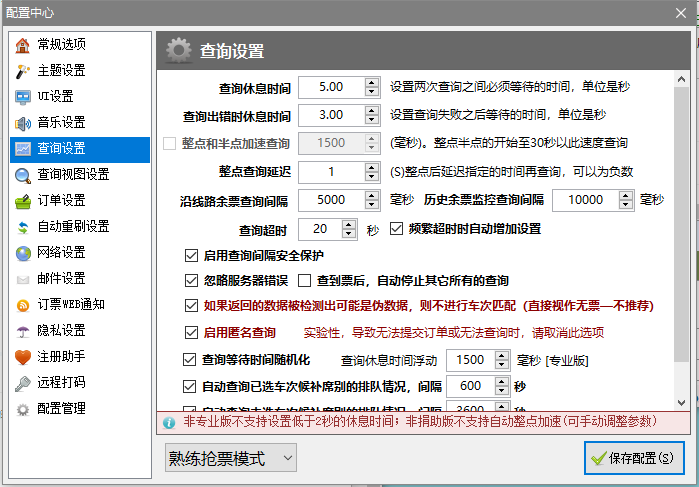This screenshot has width=699, height=487.
Task: Open 远程打码 via its key icon
Action: coord(22,383)
